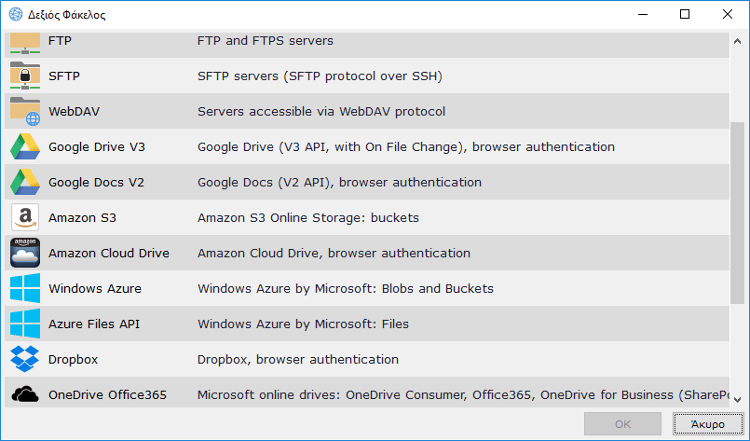This screenshot has height=441, width=750.
Task: Click 'Amazon Cloud Drive, browser authentication' text
Action: point(334,253)
